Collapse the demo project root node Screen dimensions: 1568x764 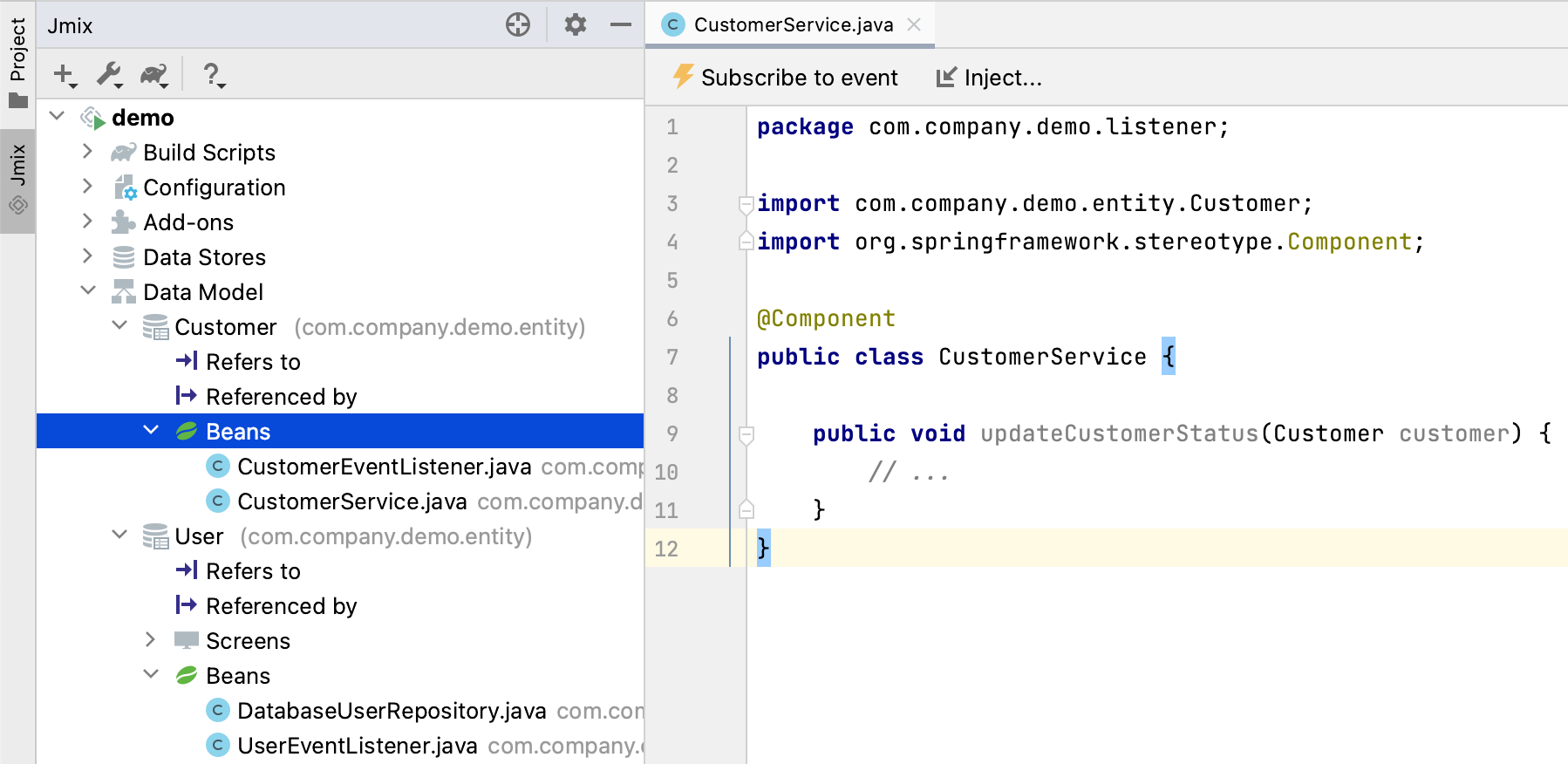(x=57, y=116)
